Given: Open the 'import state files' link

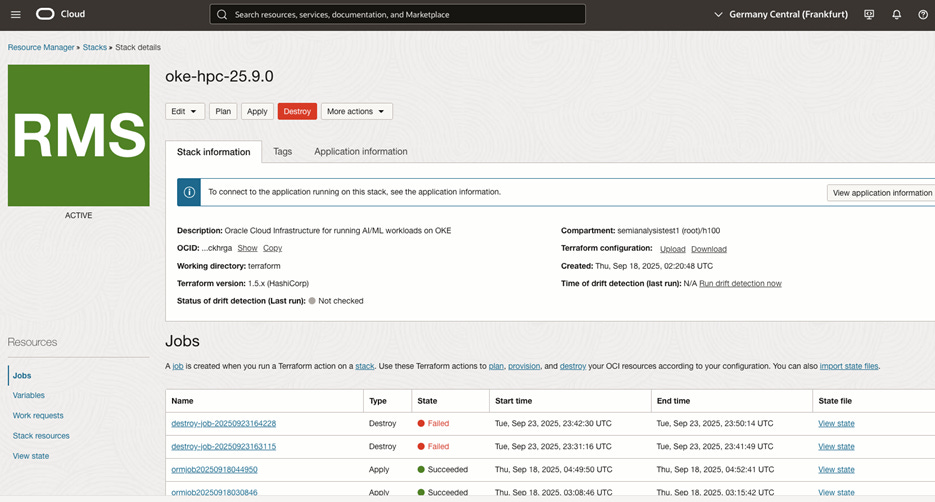Looking at the screenshot, I should 849,366.
